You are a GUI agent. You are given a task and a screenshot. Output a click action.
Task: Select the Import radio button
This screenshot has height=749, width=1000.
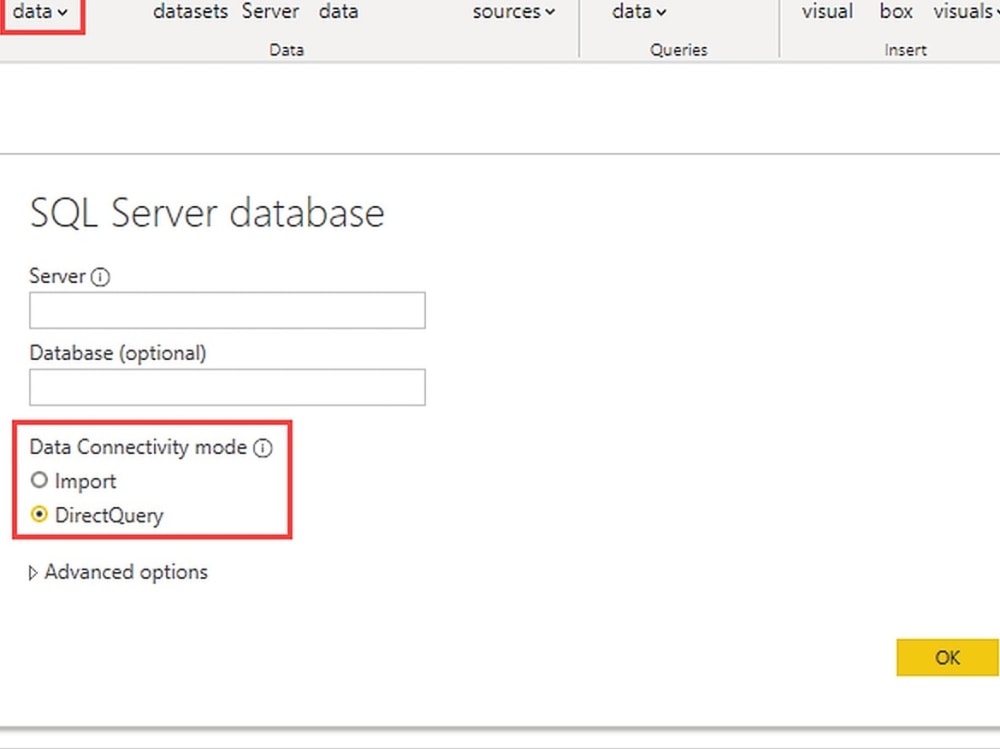tap(39, 481)
